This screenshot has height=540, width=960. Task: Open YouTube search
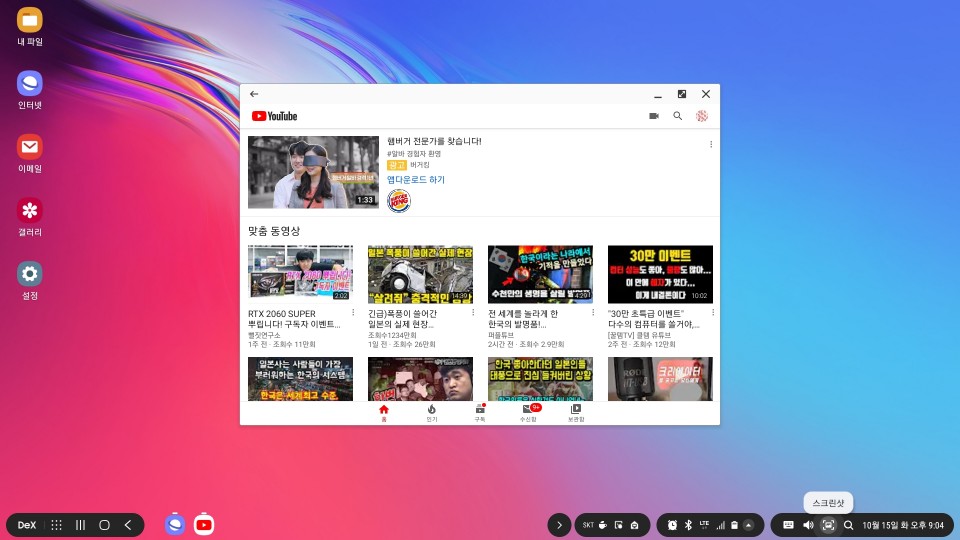pyautogui.click(x=678, y=116)
